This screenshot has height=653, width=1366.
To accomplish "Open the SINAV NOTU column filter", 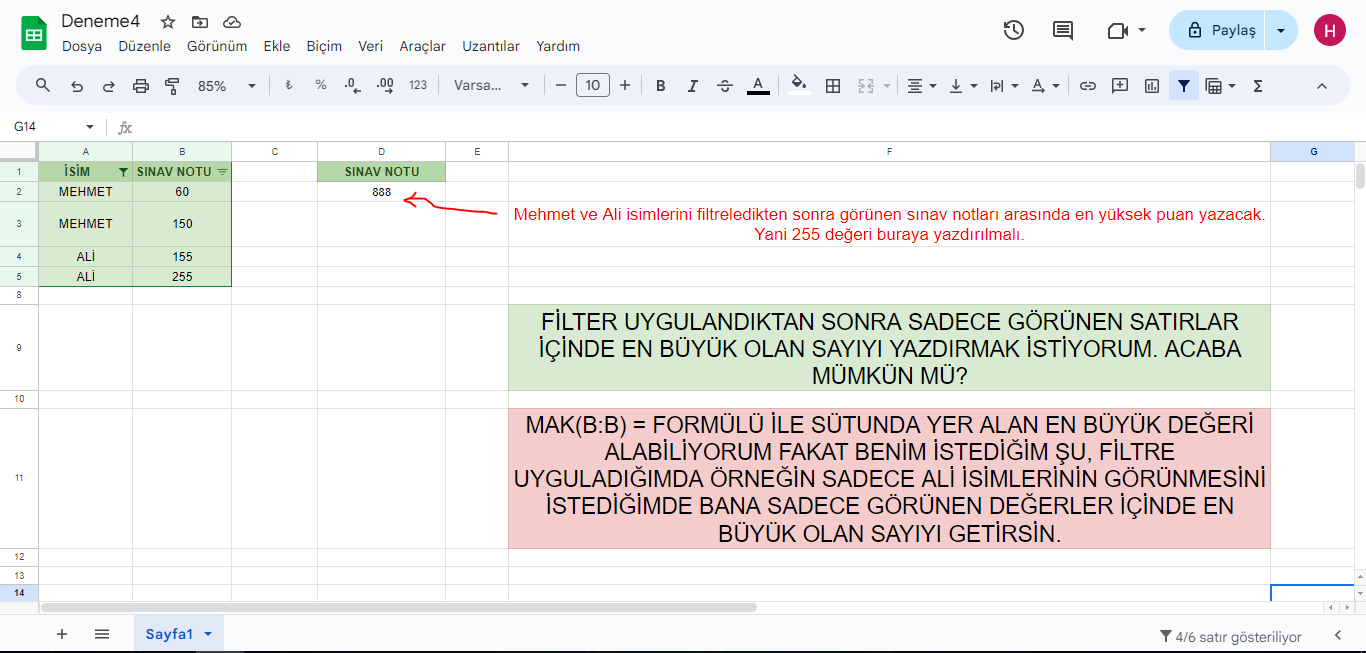I will click(222, 172).
